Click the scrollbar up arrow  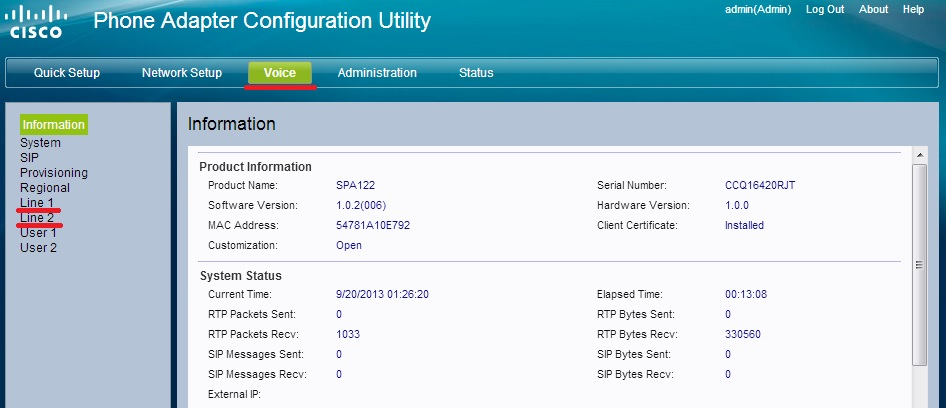[x=919, y=156]
